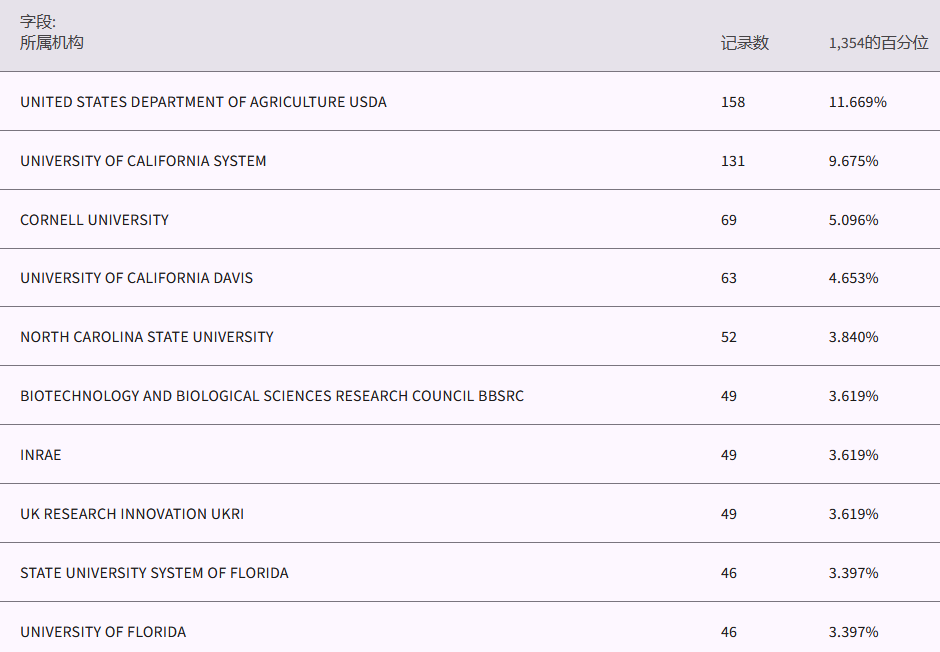Click the 4.653% percentage for UC Davis
Screen dimensions: 940x652
pyautogui.click(x=853, y=278)
